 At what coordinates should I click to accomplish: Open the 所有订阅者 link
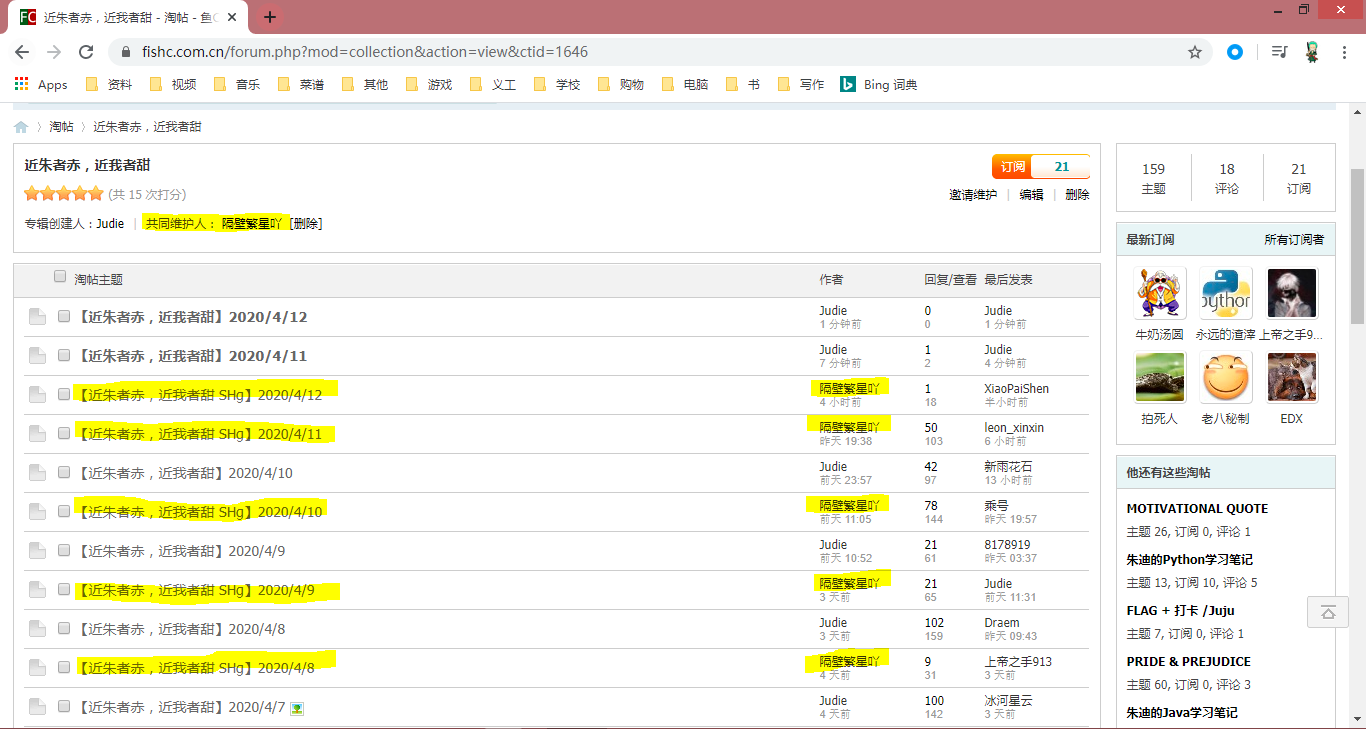(1294, 240)
